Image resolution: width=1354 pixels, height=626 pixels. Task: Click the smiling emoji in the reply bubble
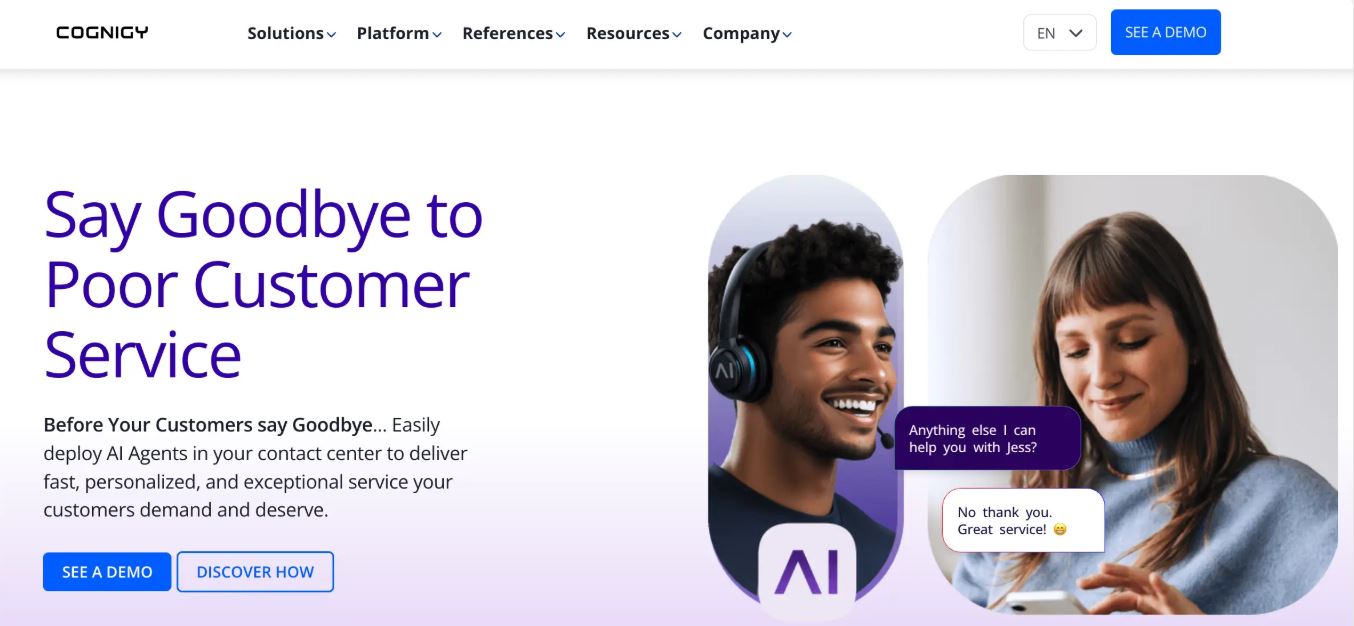[1060, 529]
